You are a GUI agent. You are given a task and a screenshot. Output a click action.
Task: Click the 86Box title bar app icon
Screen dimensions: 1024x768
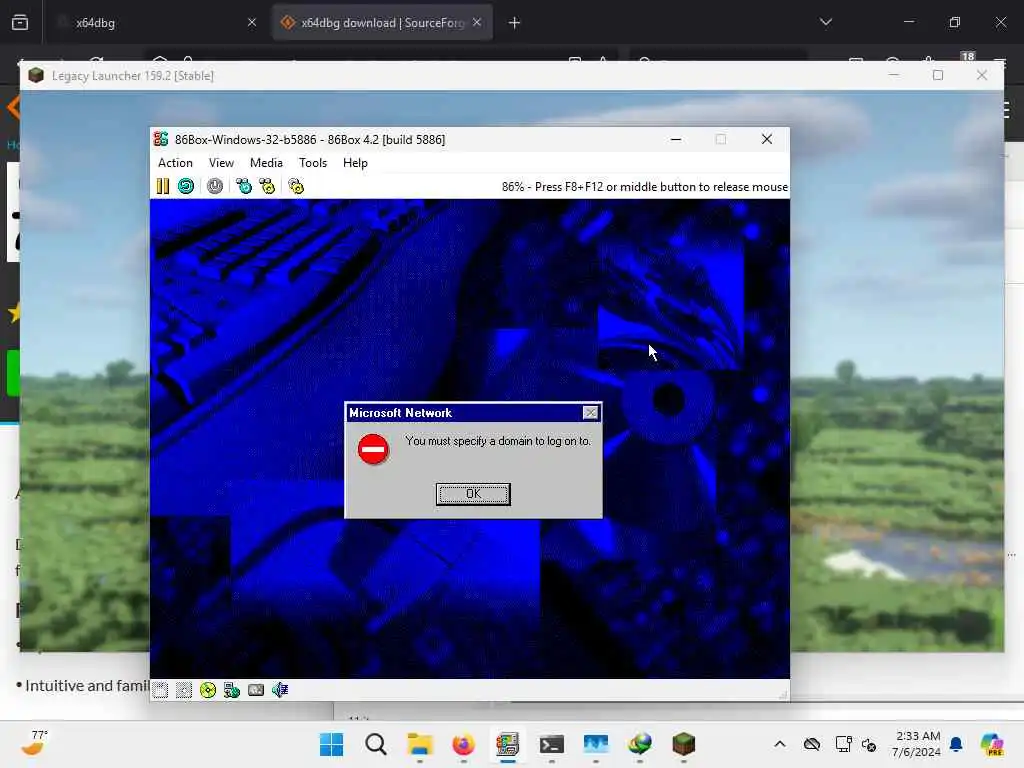point(161,139)
